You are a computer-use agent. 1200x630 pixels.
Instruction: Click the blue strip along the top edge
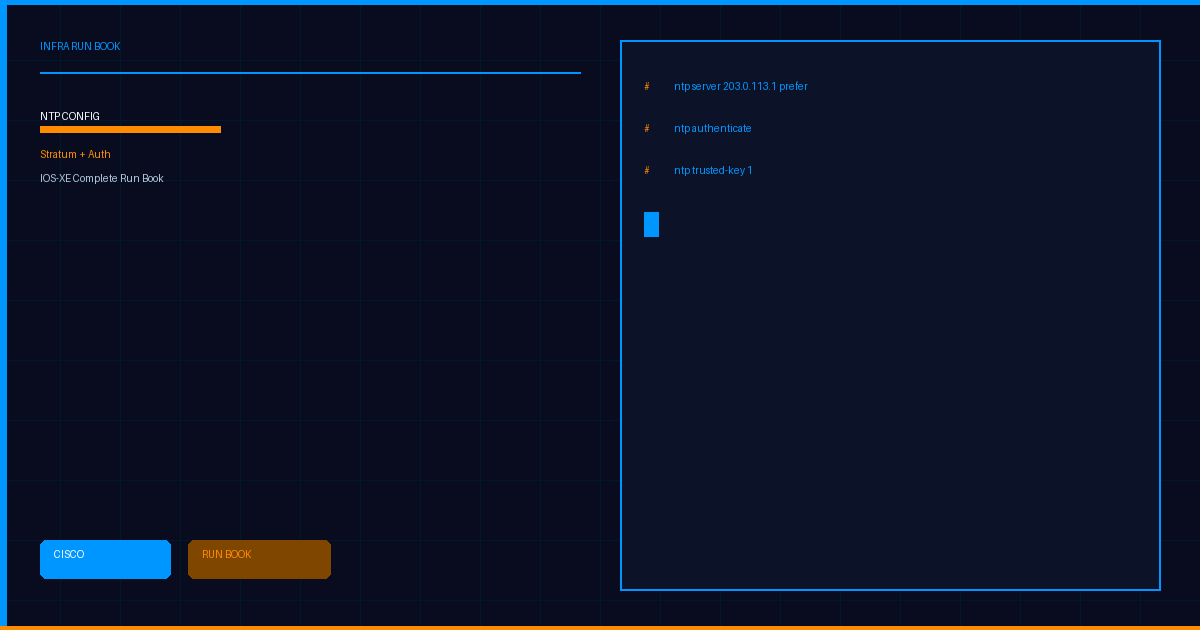click(x=600, y=2)
